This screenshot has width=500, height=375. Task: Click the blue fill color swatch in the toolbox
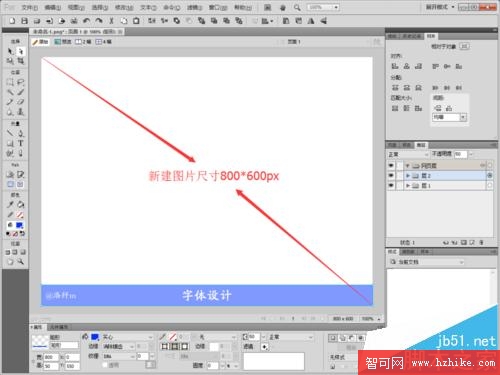[x=20, y=225]
